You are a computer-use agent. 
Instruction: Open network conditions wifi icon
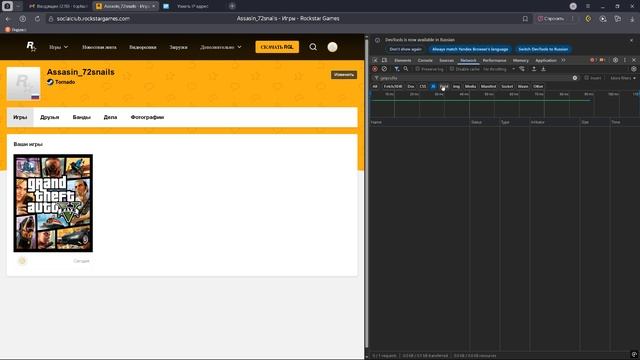point(522,69)
